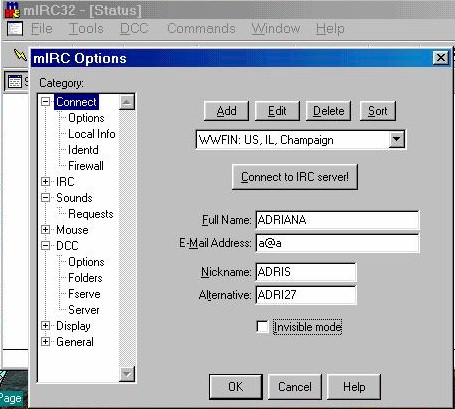Click Connect to IRC server! button
Screen dimensions: 455x409
(x=295, y=177)
